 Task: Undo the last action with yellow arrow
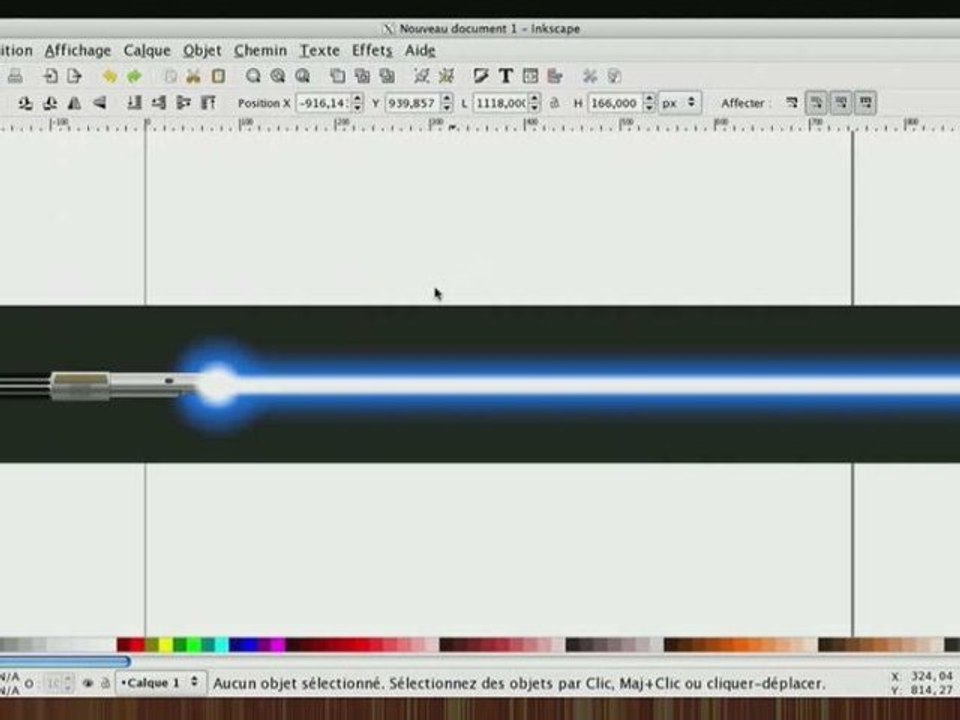tap(110, 76)
